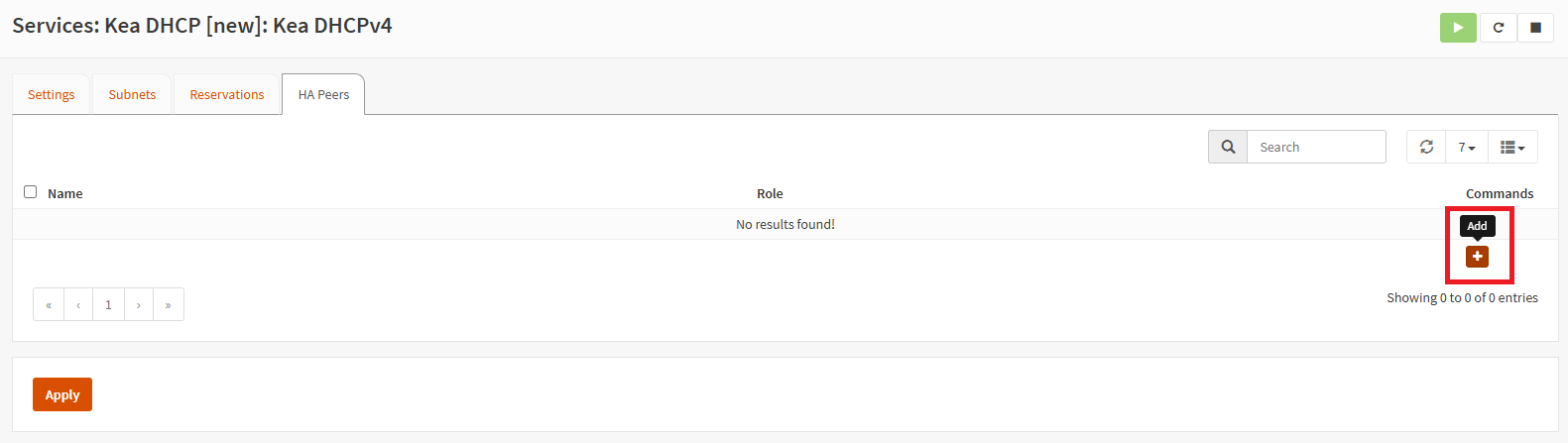Switch to the Reservations tab

pos(227,94)
